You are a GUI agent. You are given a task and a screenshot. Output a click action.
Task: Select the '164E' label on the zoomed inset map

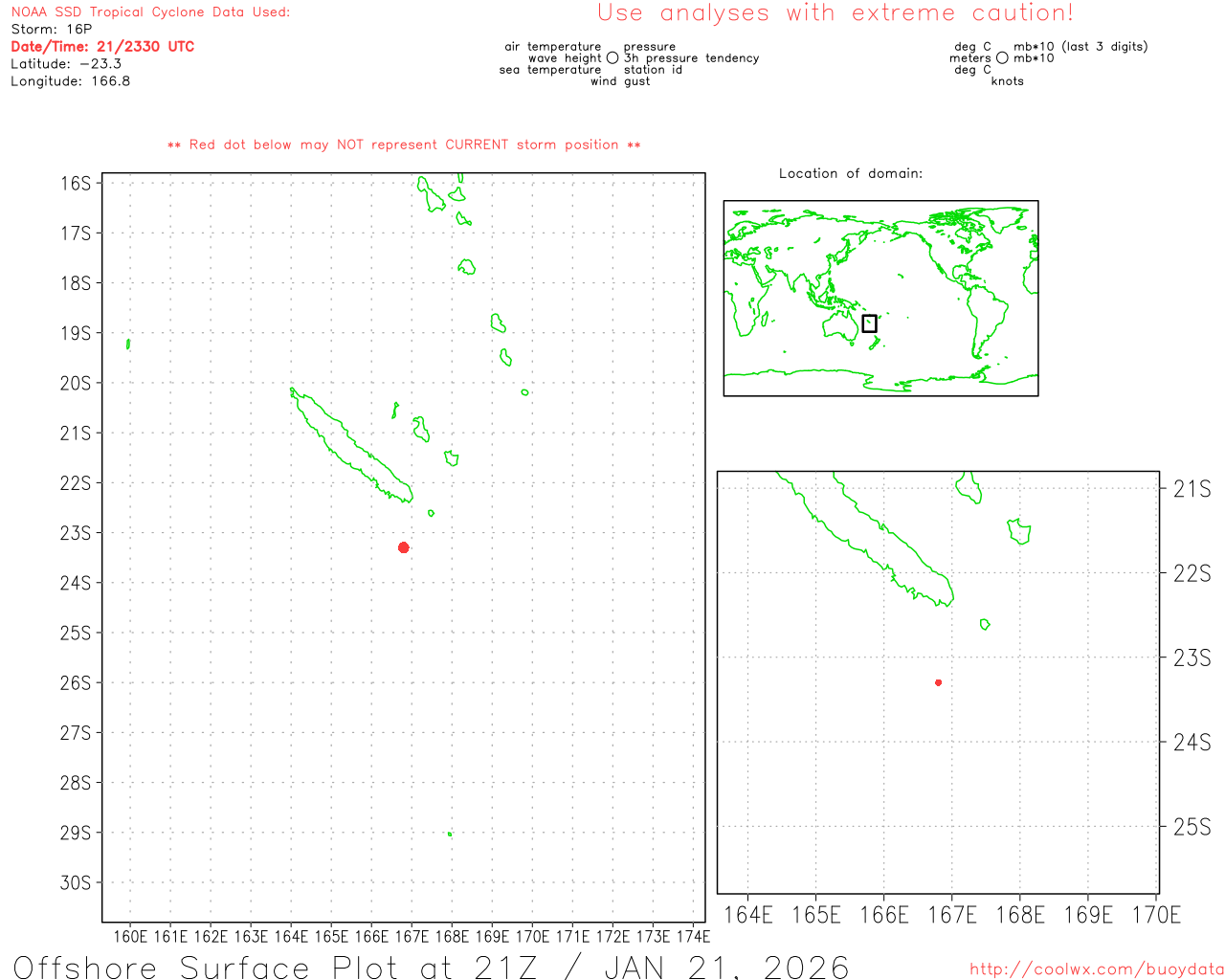point(748,915)
